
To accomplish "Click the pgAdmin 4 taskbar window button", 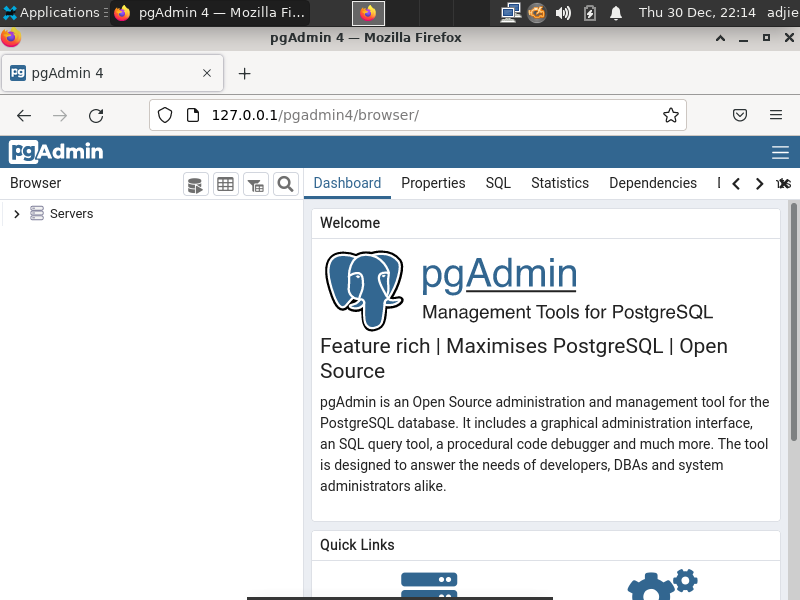I will pos(210,13).
